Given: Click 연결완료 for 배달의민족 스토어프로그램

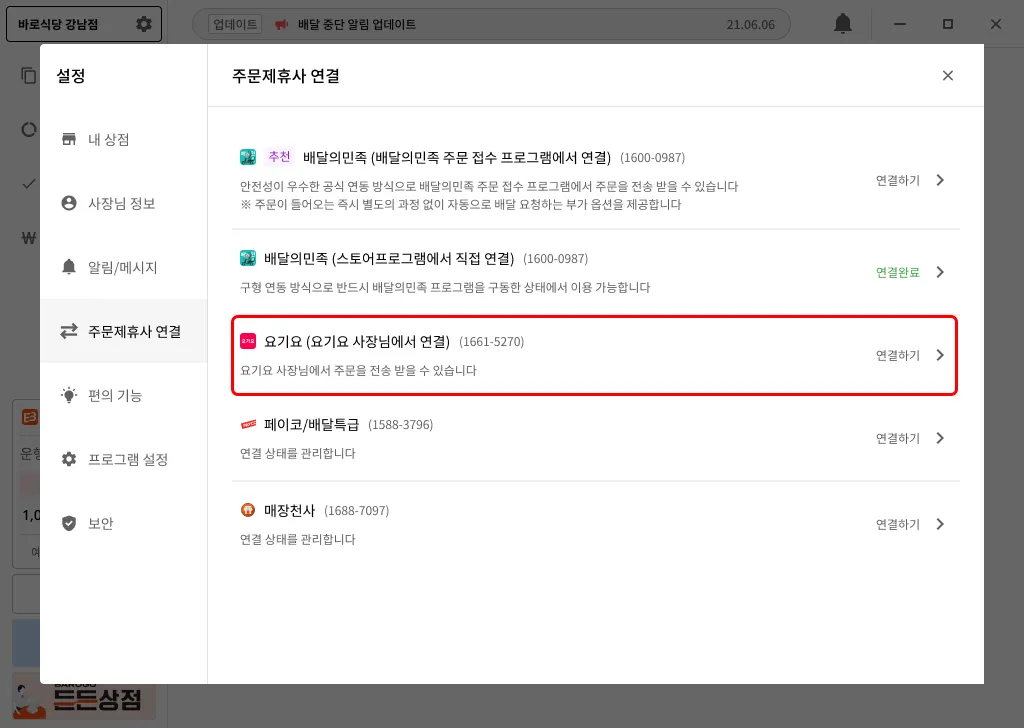Looking at the screenshot, I should tap(897, 272).
